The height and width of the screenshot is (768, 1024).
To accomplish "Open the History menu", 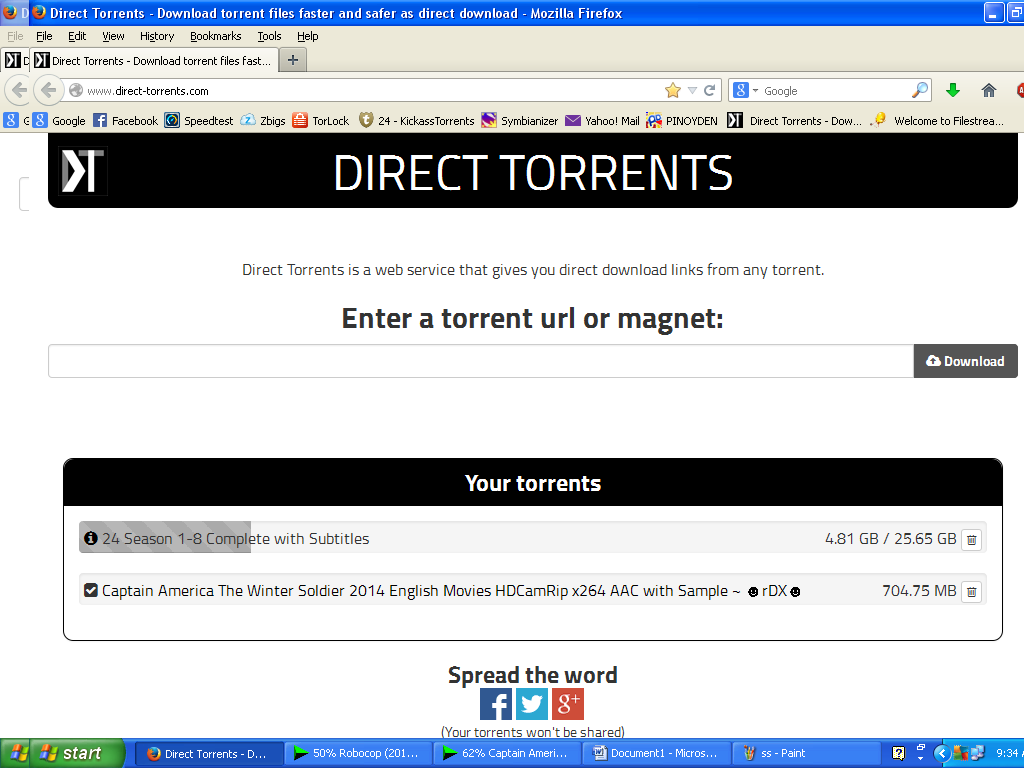I will click(x=157, y=36).
